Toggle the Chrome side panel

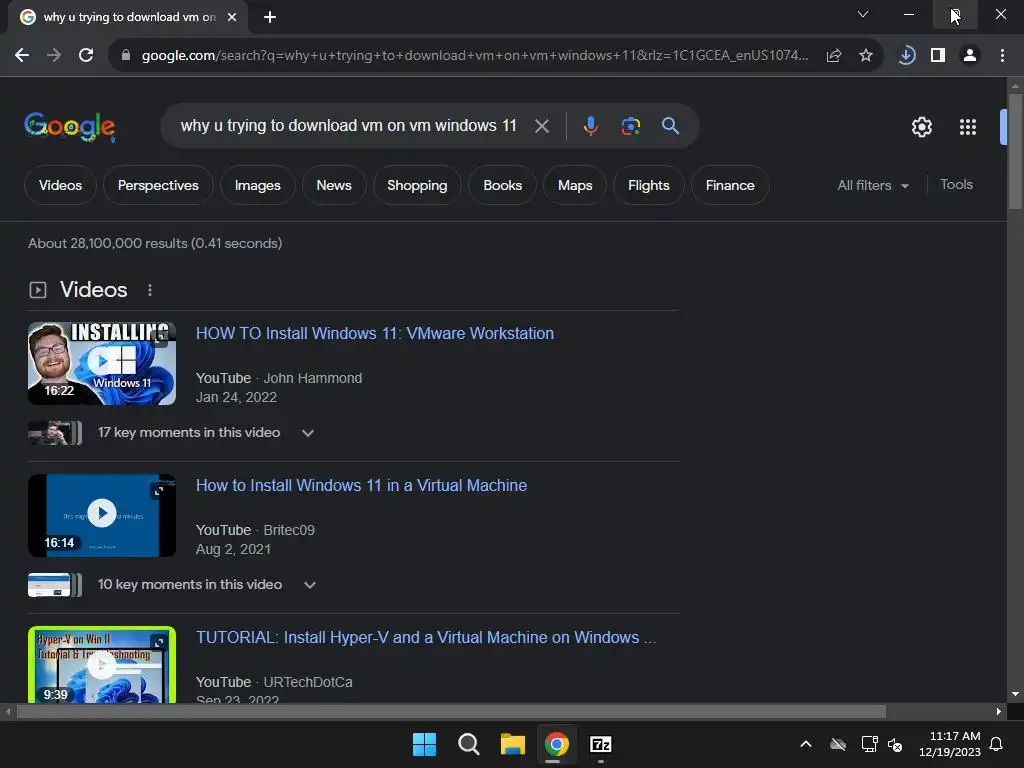point(938,56)
